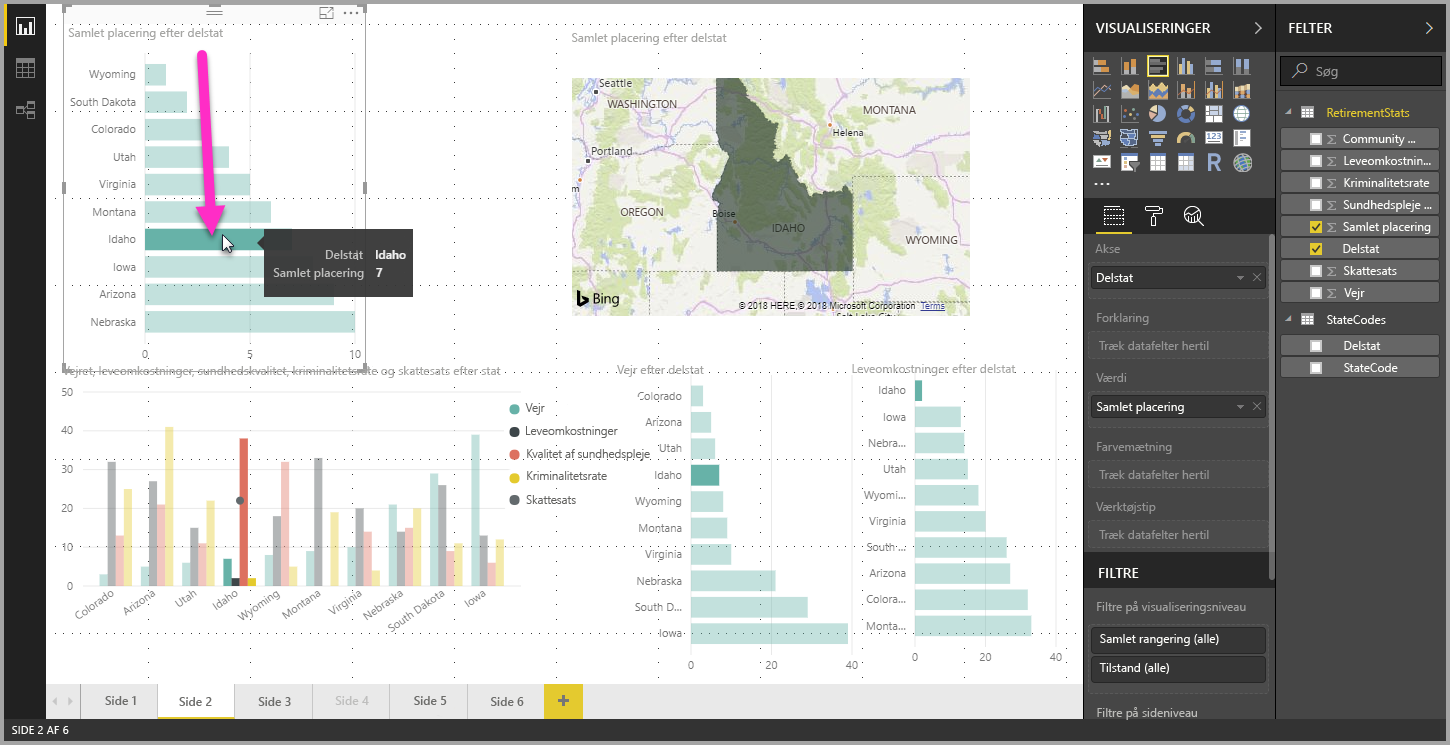Select the card (123) visualization

coord(1214,138)
